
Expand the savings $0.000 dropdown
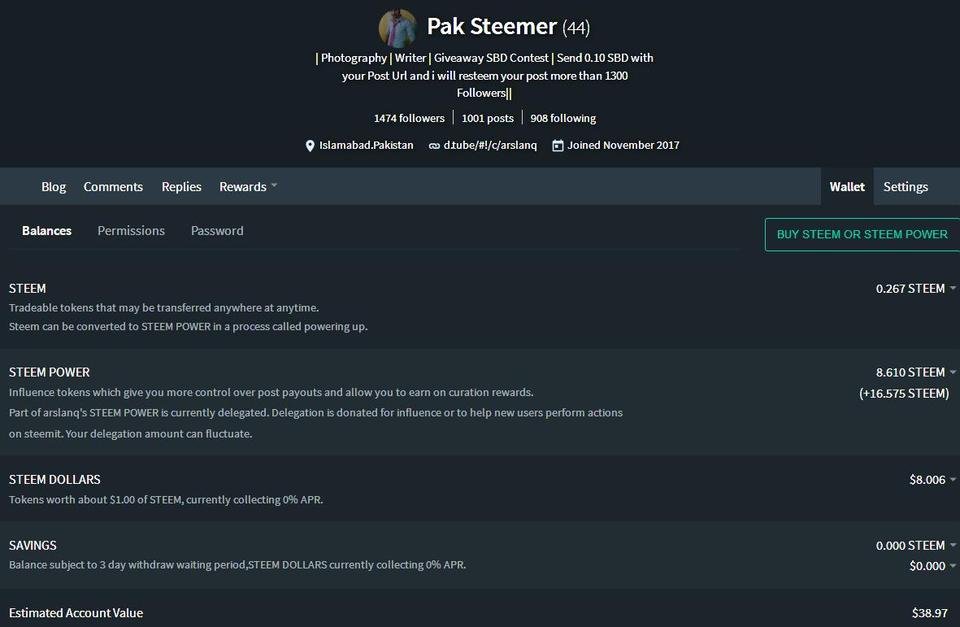[932, 566]
